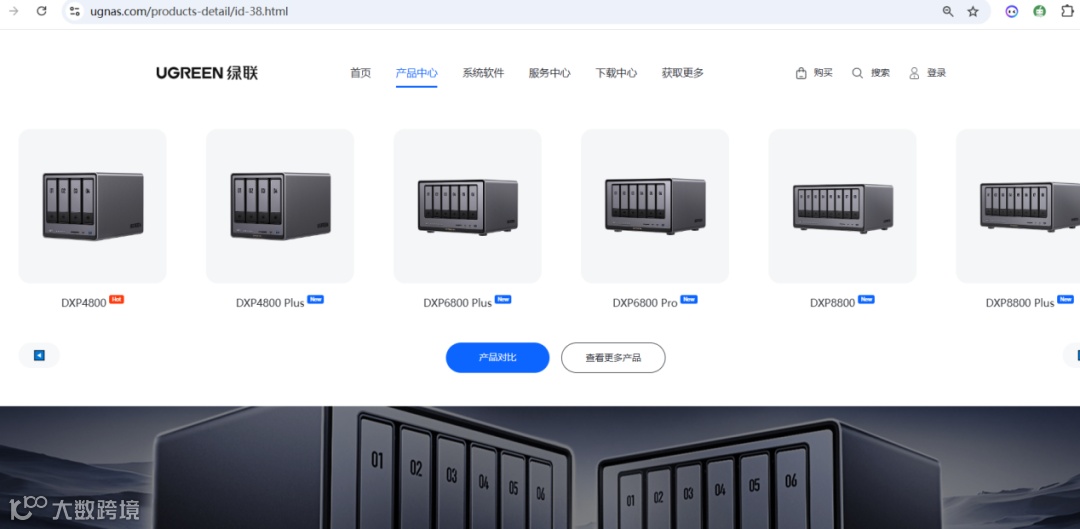The width and height of the screenshot is (1080, 529).
Task: Click the 购买 link
Action: coord(823,73)
